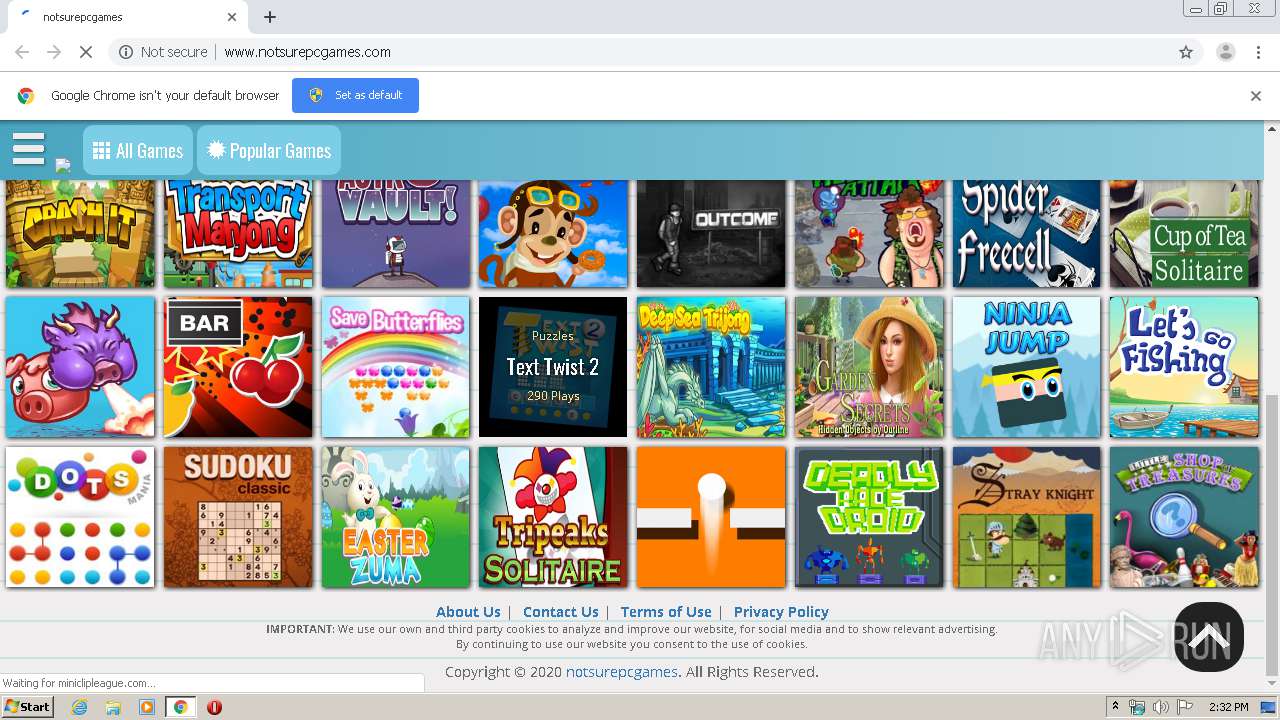
Task: Open the Transport Mahjong game
Action: tap(238, 233)
